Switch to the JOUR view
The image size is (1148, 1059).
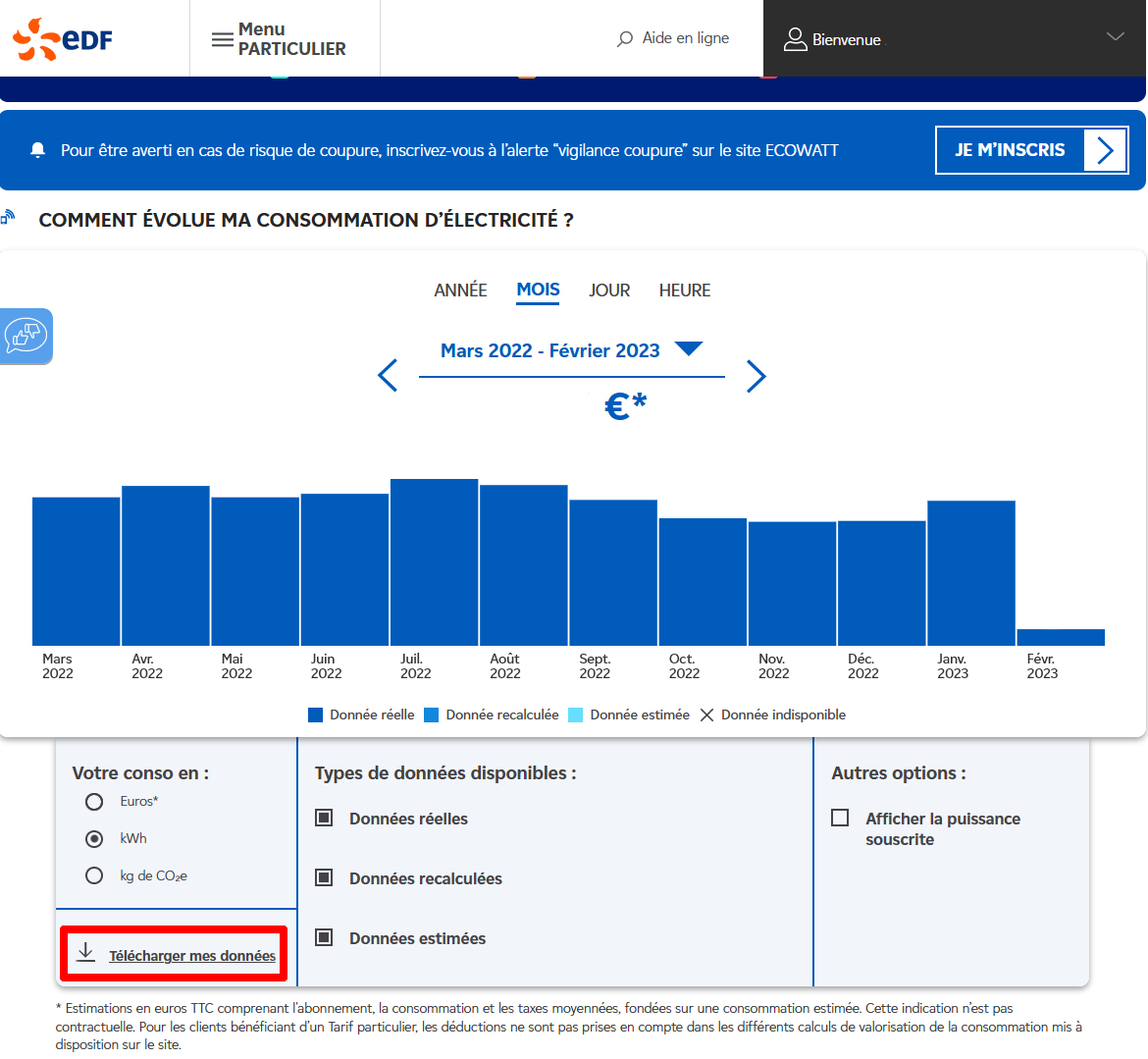(609, 290)
